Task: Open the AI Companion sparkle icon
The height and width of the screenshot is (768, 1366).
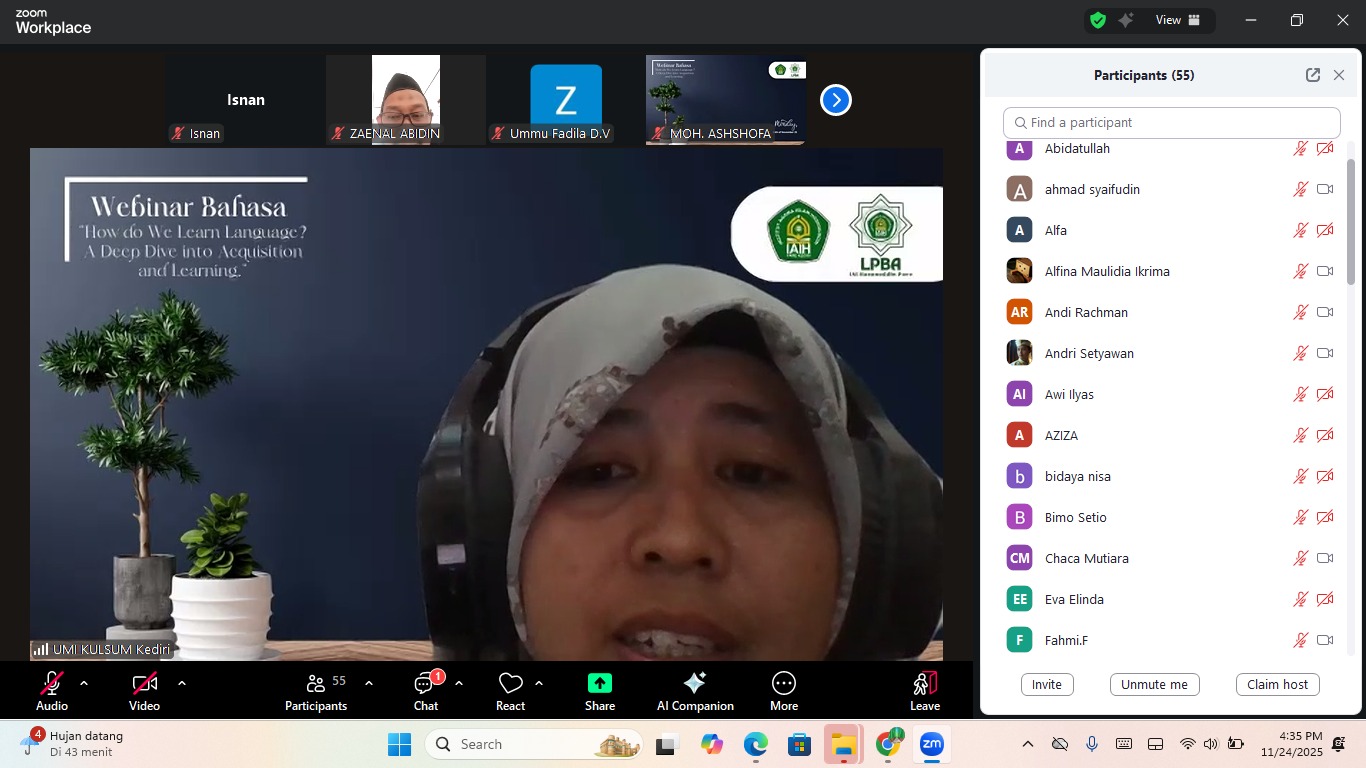Action: point(695,683)
